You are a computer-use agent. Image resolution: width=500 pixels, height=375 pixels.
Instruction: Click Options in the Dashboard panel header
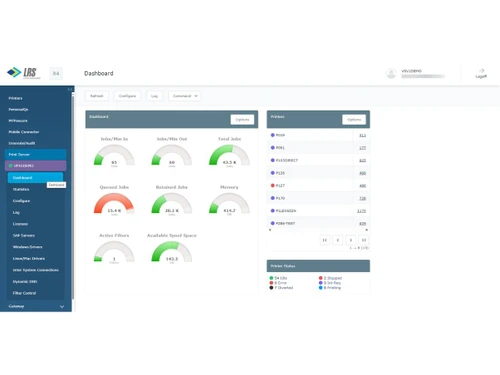click(242, 120)
